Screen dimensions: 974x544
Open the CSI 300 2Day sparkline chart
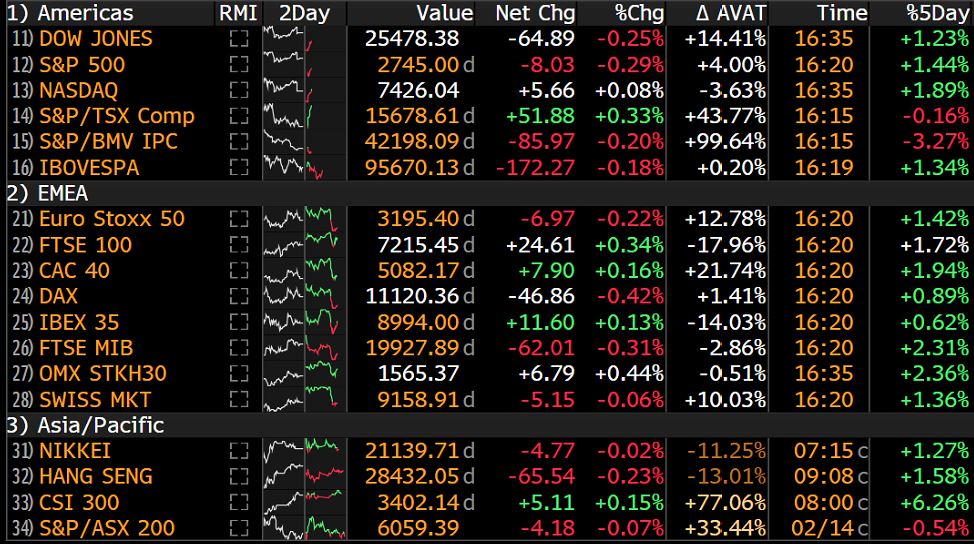pyautogui.click(x=304, y=502)
